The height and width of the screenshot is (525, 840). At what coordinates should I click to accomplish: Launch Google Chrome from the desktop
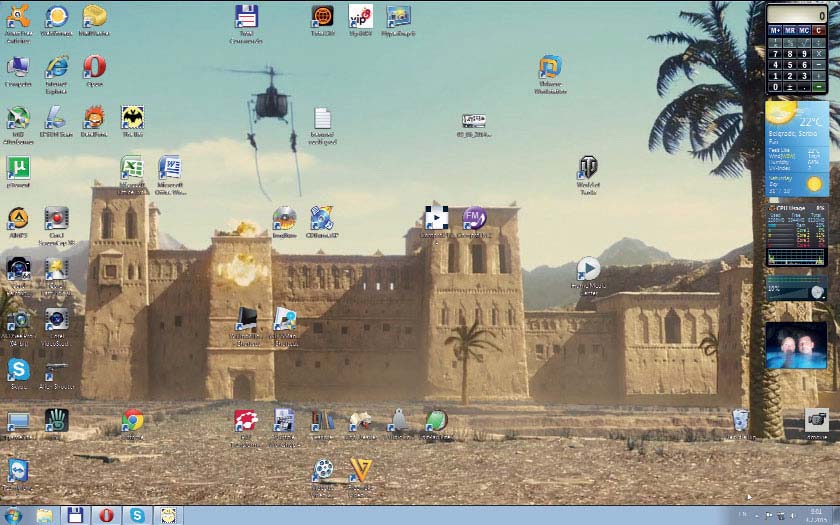point(132,421)
